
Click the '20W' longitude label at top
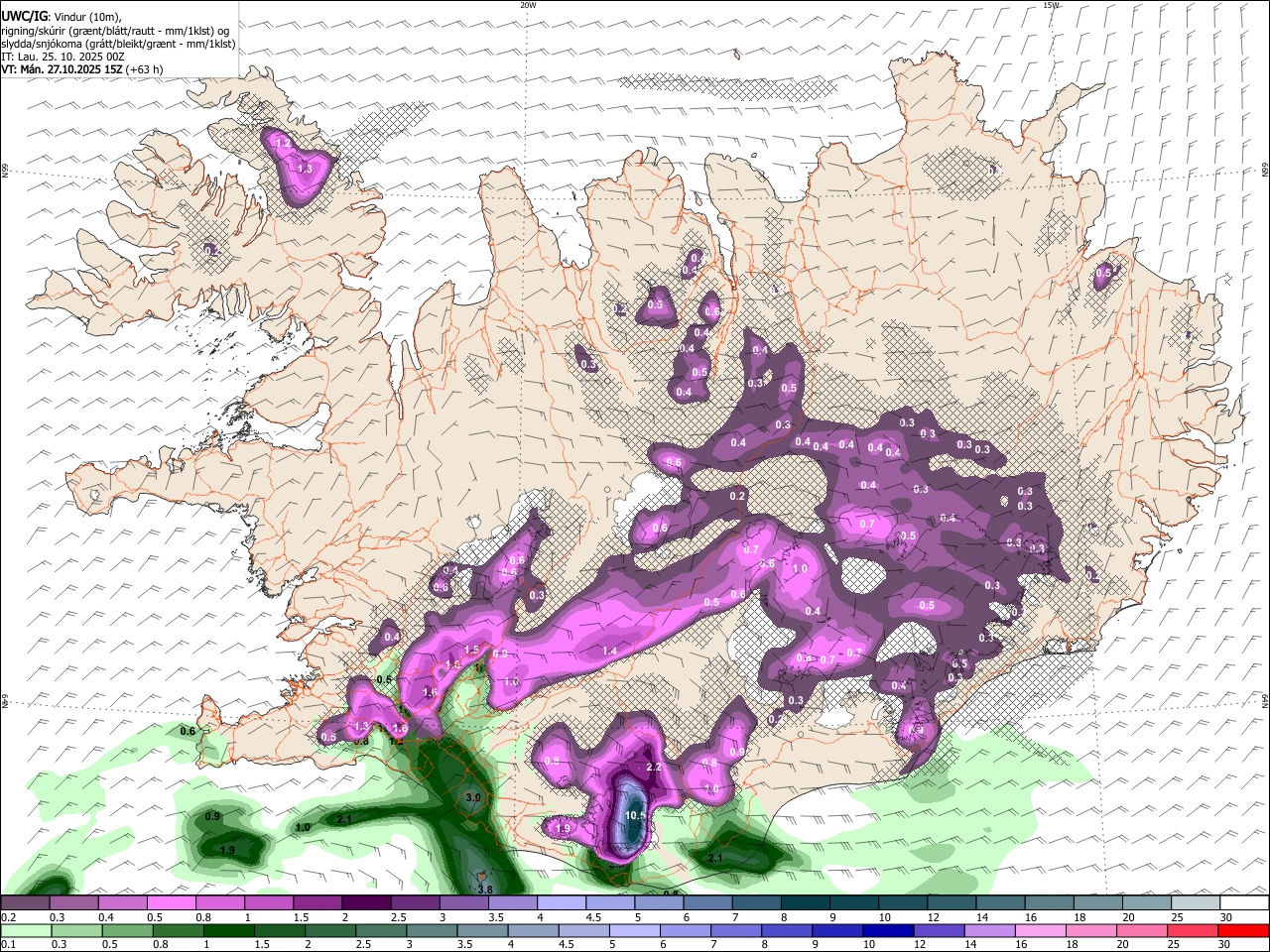coord(528,5)
